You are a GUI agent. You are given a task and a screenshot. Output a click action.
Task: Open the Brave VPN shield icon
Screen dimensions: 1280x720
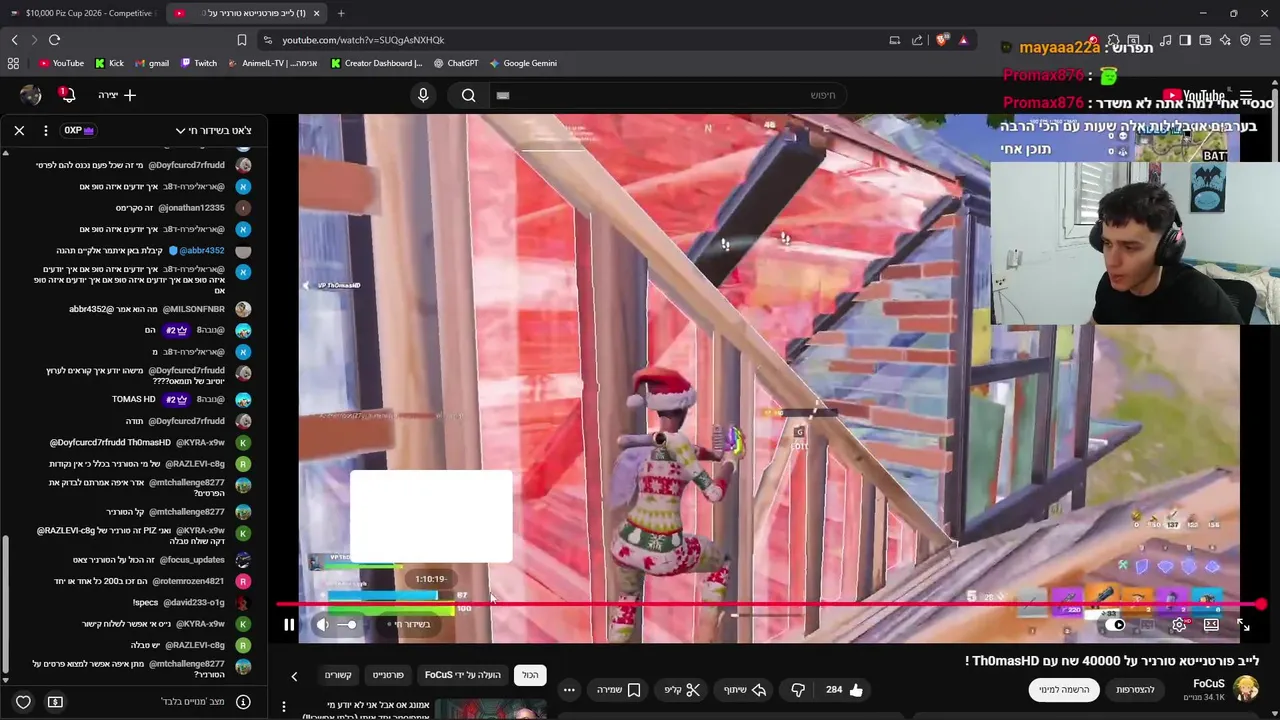(1245, 40)
